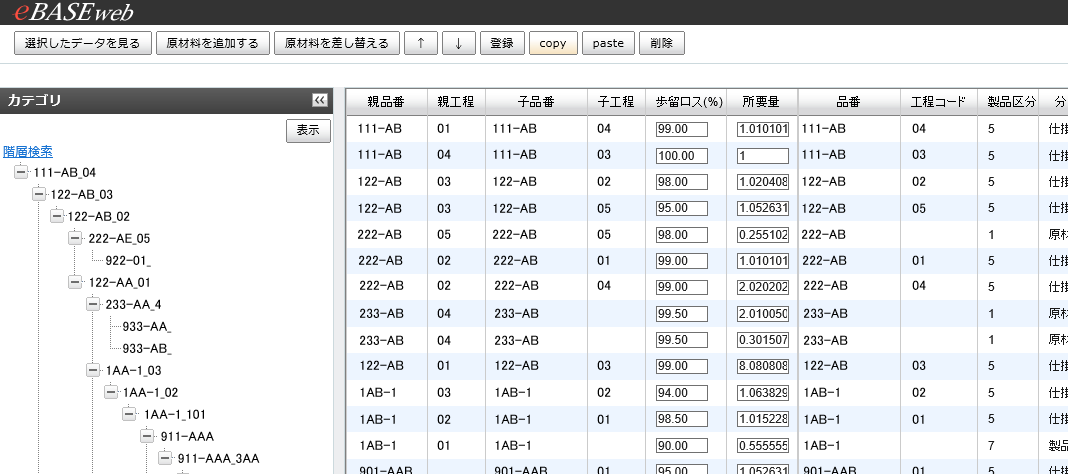Click the up arrow move button
The width and height of the screenshot is (1068, 474).
(x=421, y=43)
